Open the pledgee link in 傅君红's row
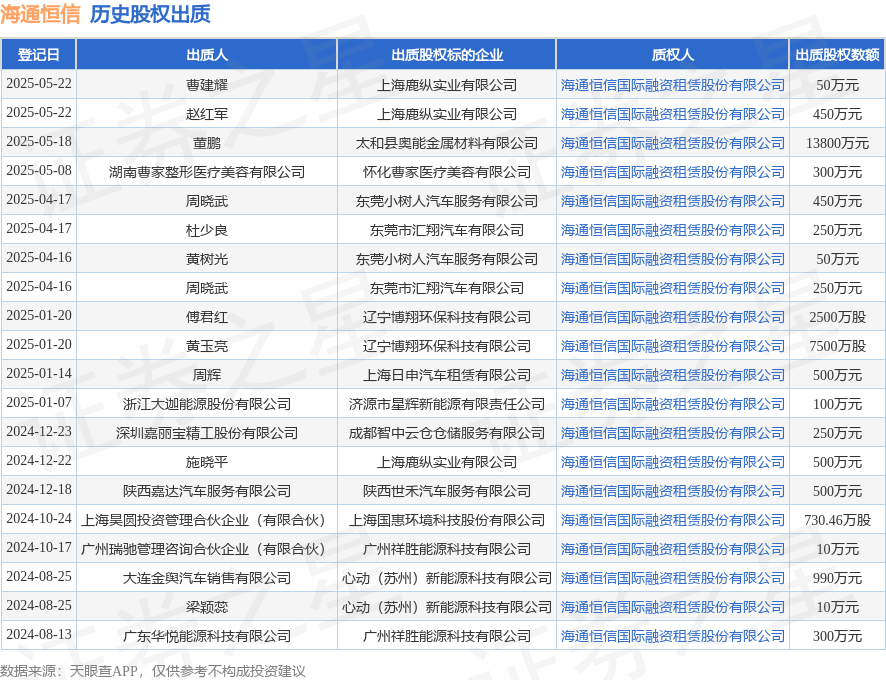This screenshot has height=680, width=886. coord(672,317)
